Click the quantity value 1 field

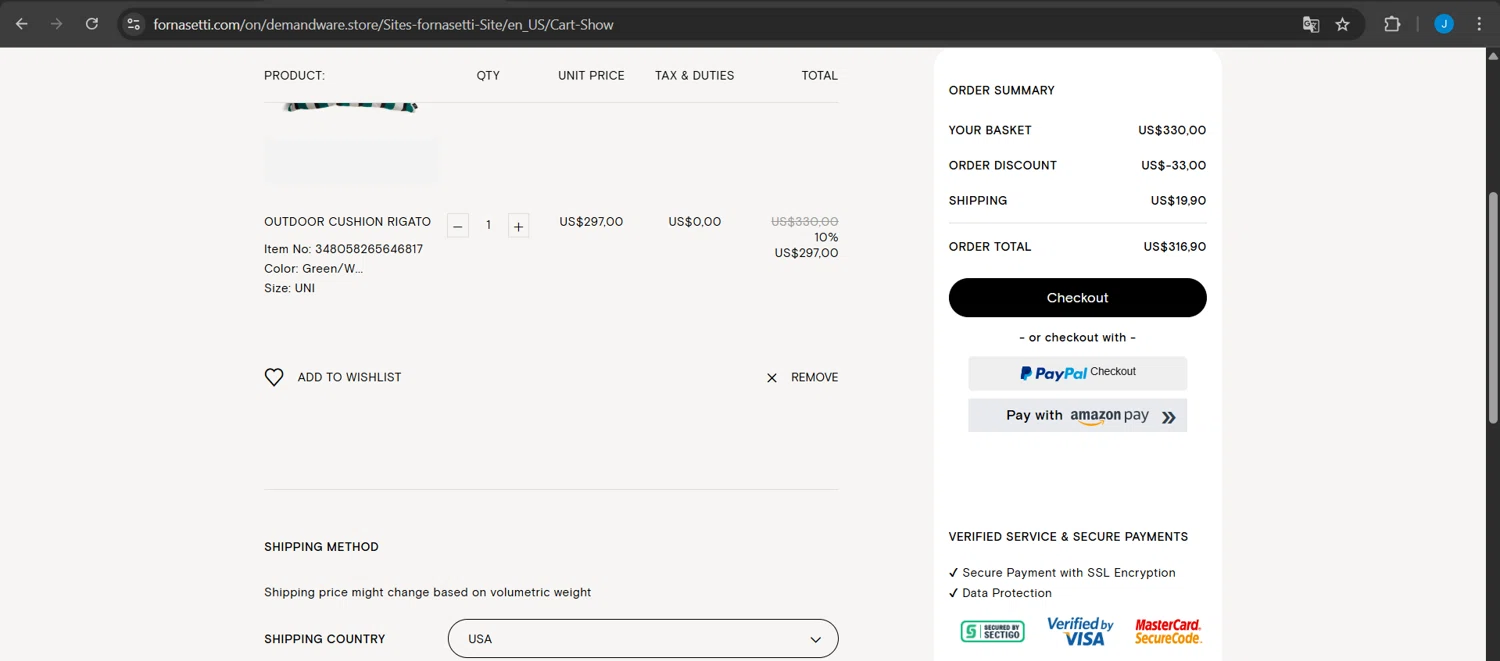[488, 226]
